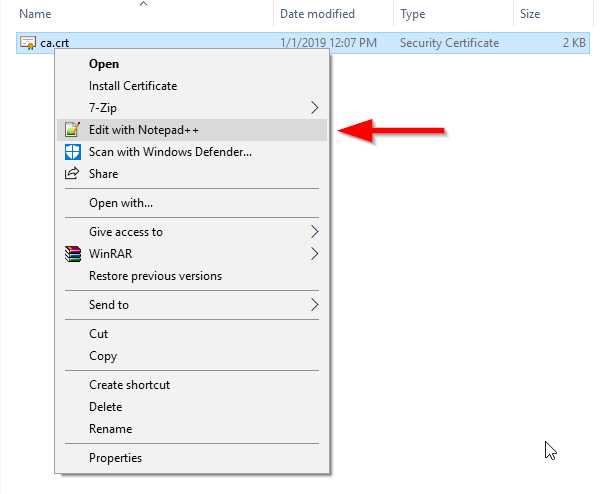Click the Notepad++ icon in context menu
This screenshot has width=616, height=494.
pyautogui.click(x=73, y=130)
